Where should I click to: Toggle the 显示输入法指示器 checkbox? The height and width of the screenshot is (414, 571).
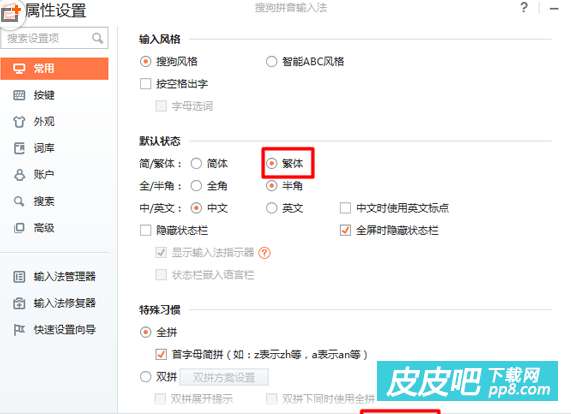click(x=161, y=253)
